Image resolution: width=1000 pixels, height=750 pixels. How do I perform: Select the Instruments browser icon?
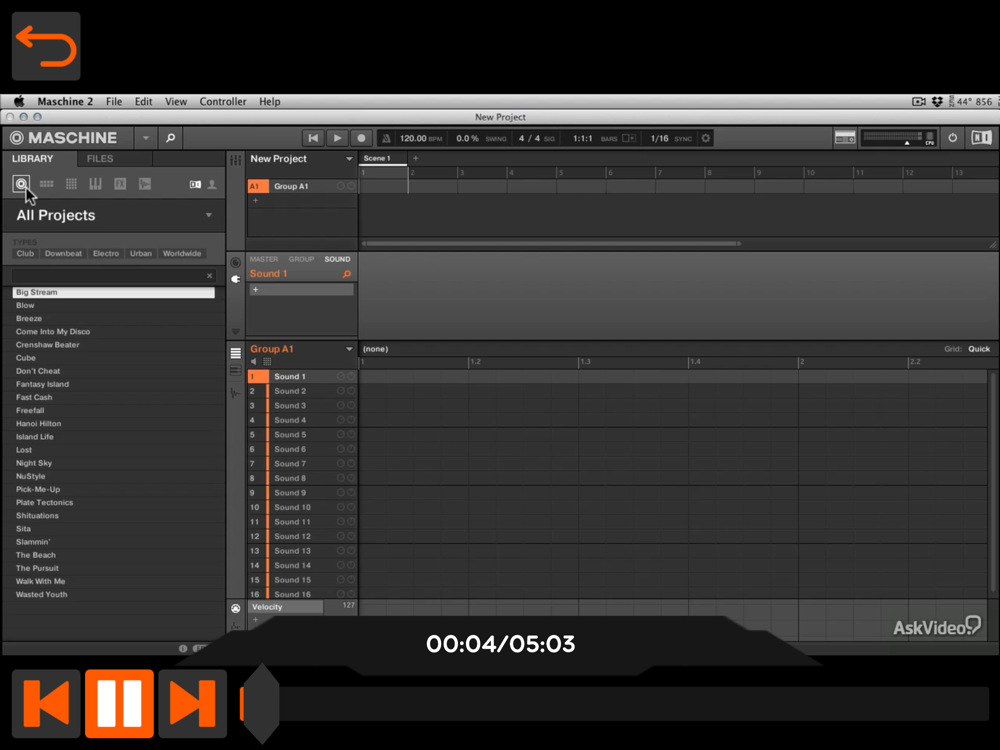tap(95, 184)
